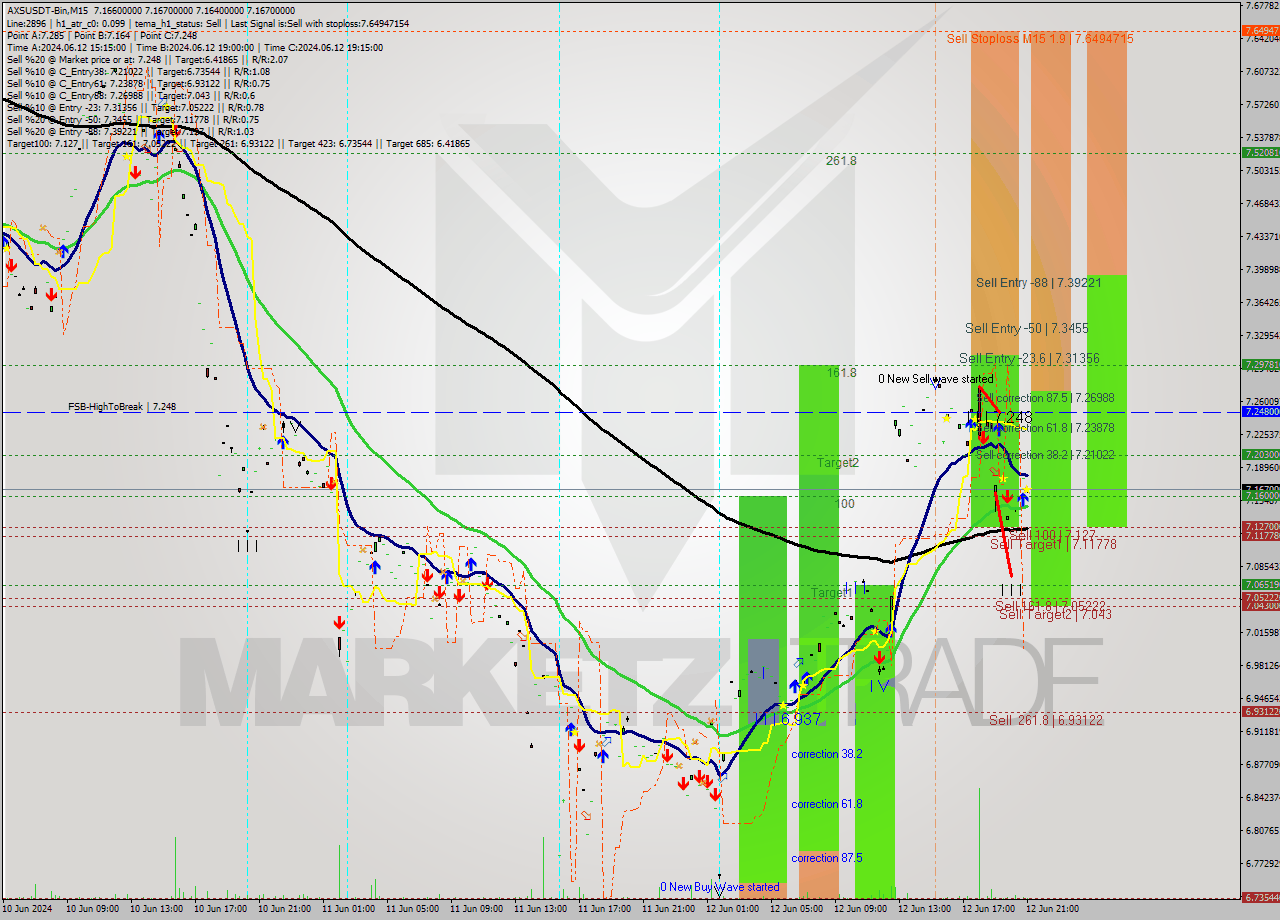The height and width of the screenshot is (920, 1280).
Task: Click the Target100: 7.127 summary line
Action: coord(238,143)
